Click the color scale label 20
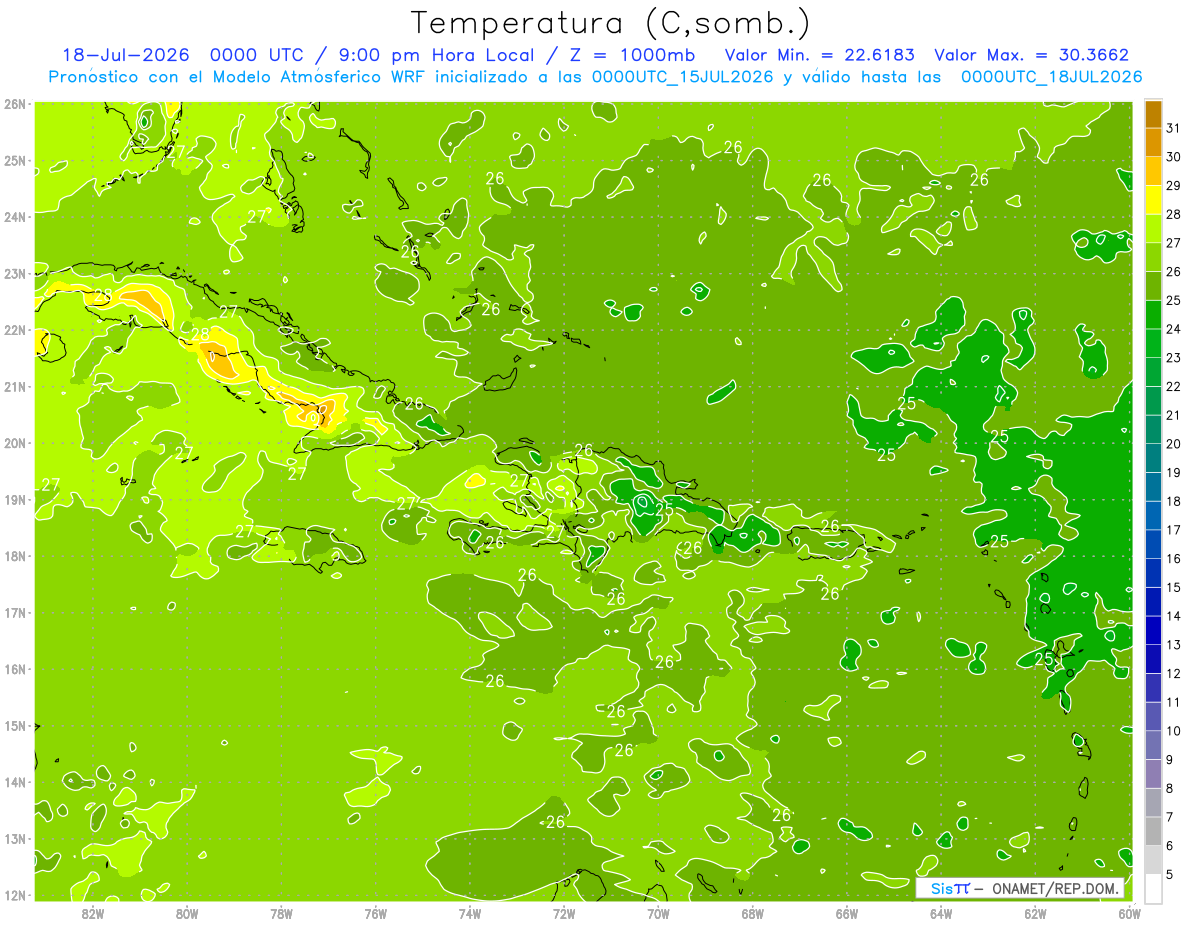 tap(1174, 444)
